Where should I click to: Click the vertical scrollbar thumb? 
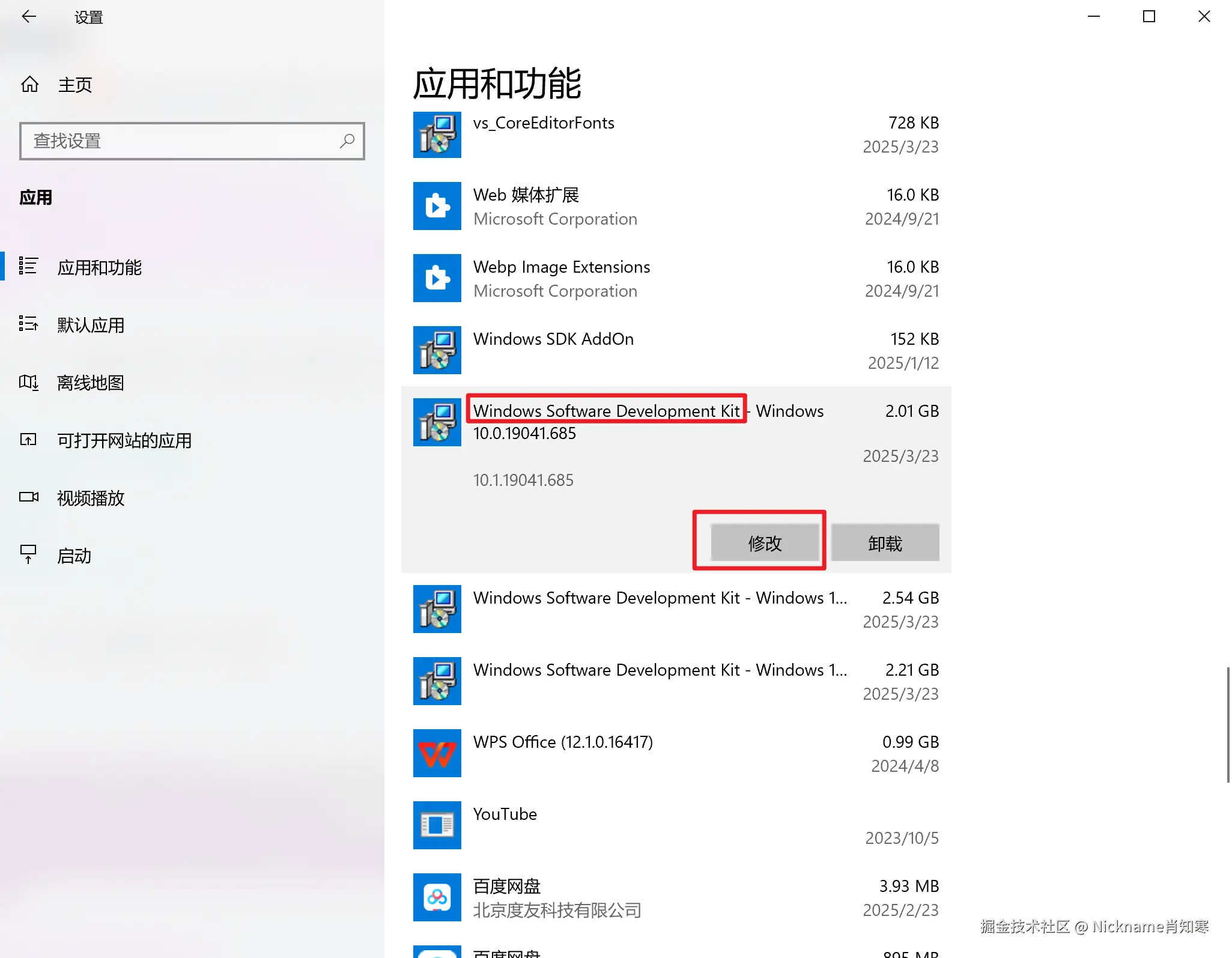1228,724
